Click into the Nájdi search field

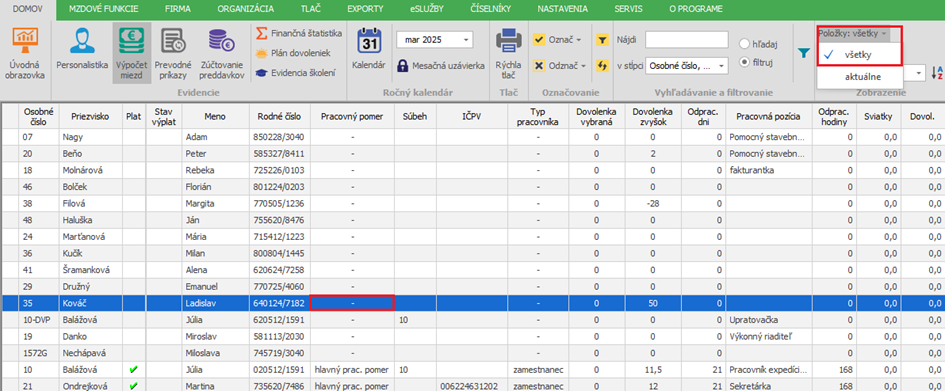pyautogui.click(x=686, y=40)
